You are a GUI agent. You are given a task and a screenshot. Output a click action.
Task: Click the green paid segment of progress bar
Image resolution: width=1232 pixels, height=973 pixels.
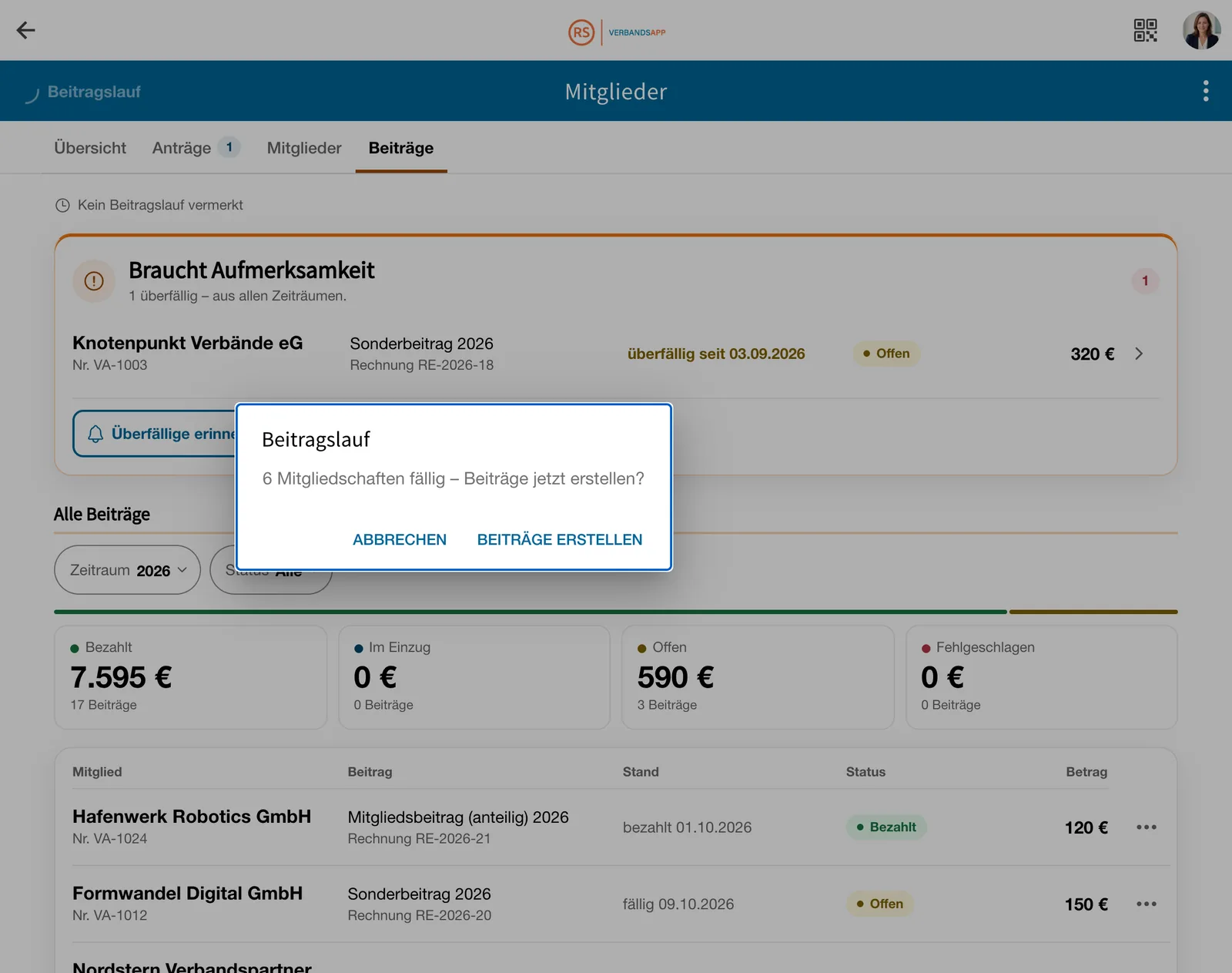(531, 612)
